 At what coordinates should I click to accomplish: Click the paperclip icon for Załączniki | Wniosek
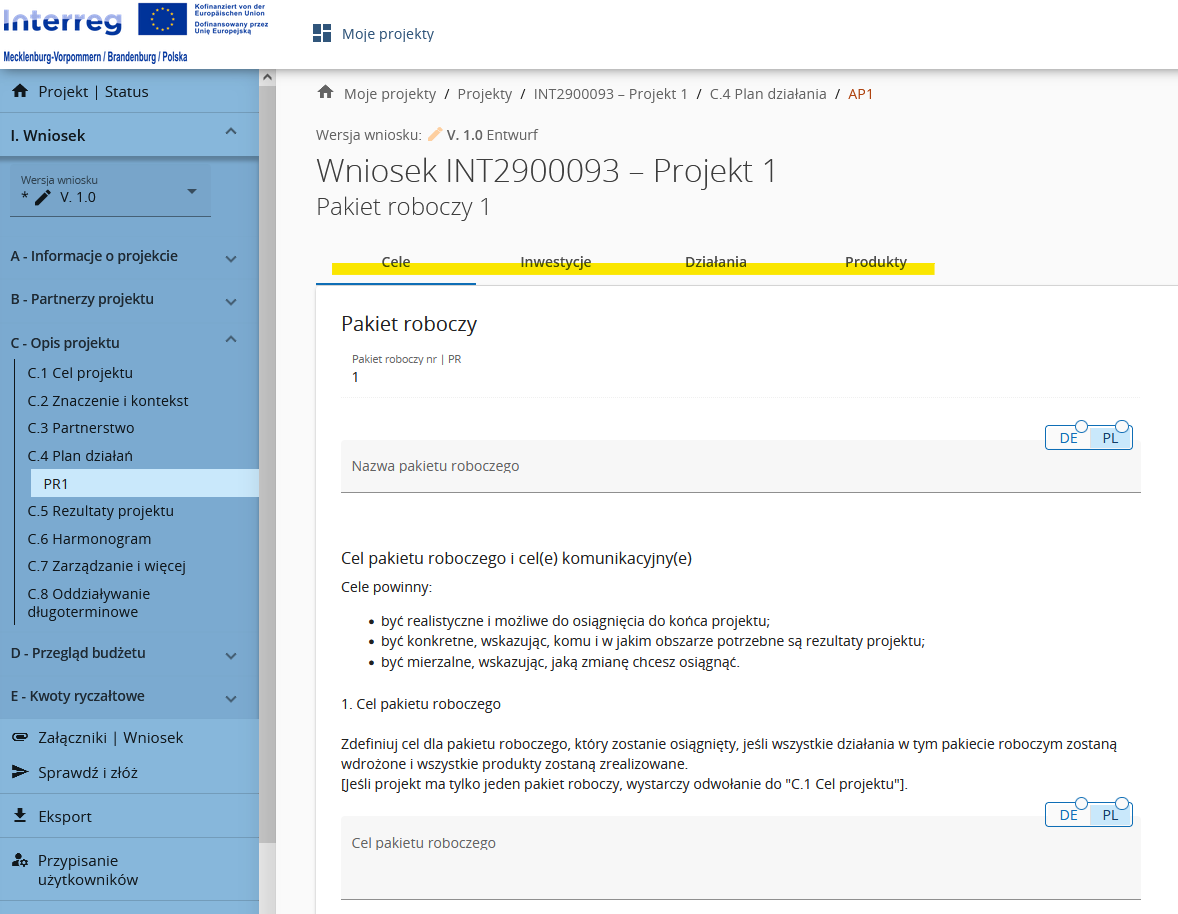coord(19,737)
